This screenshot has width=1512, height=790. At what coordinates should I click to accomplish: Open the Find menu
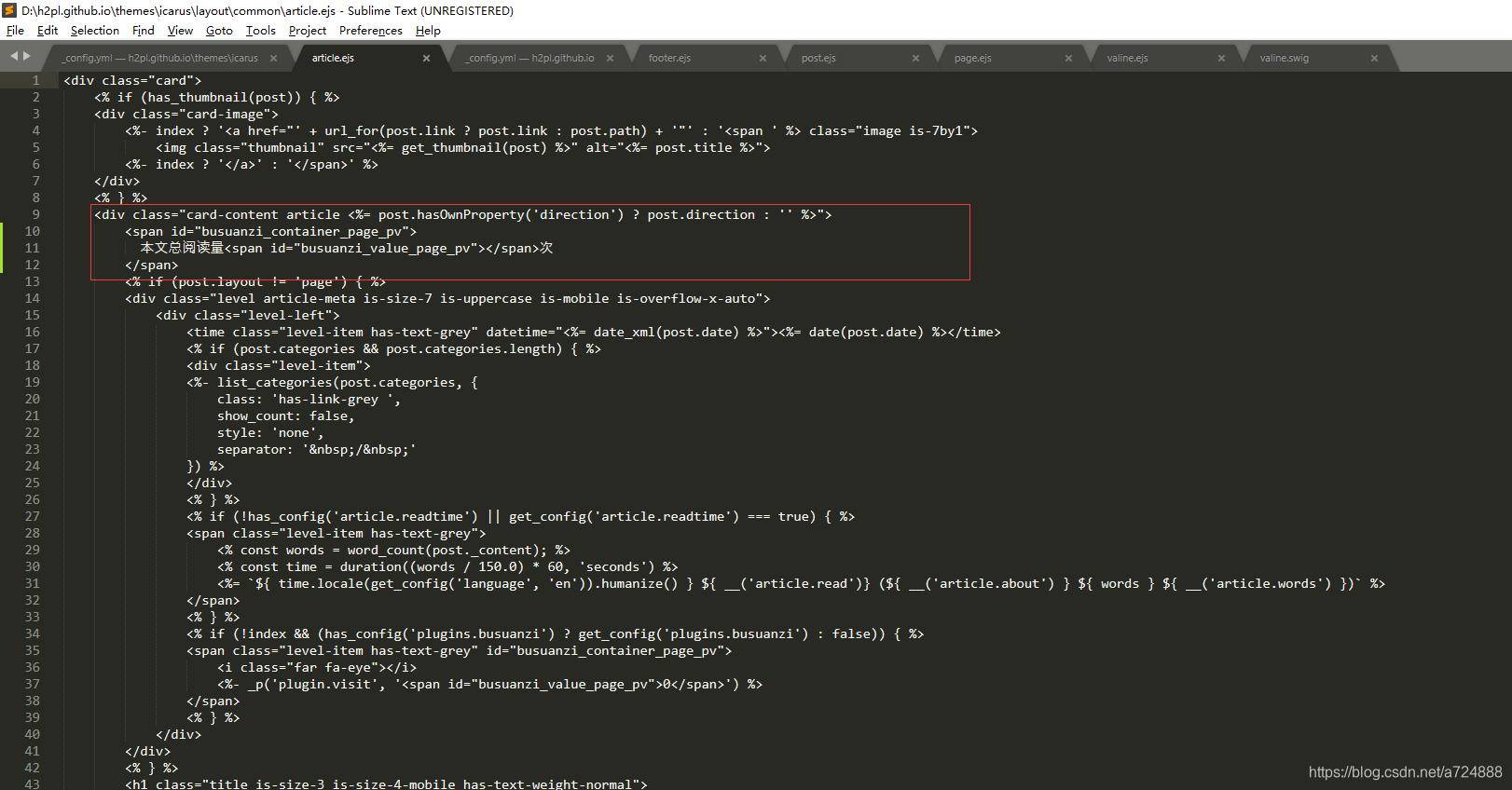[143, 31]
